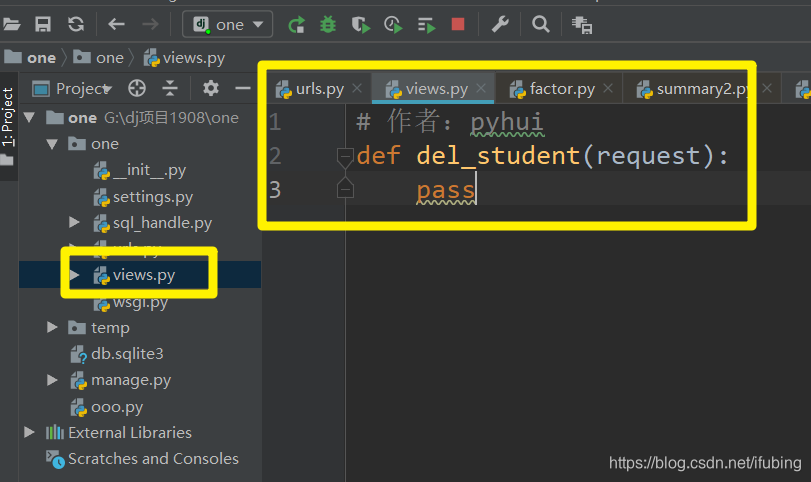
Task: Switch to summary2.py editor tab
Action: 703,89
